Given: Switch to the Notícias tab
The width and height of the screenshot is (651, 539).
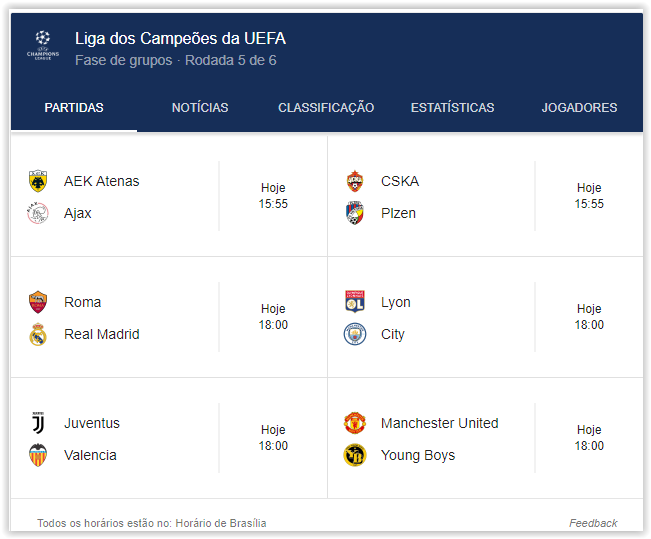Looking at the screenshot, I should (200, 108).
